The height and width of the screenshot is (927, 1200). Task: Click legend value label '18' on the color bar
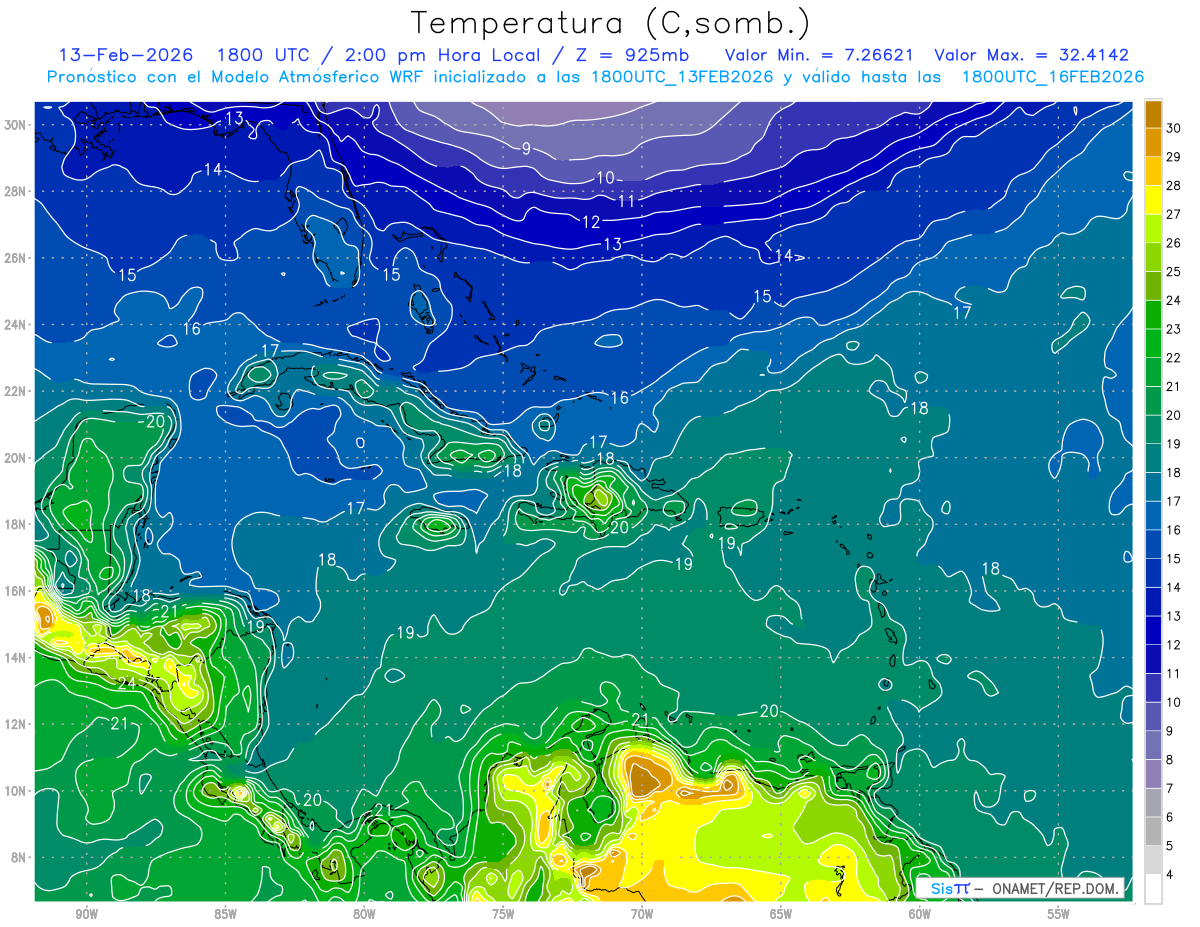coord(1174,473)
